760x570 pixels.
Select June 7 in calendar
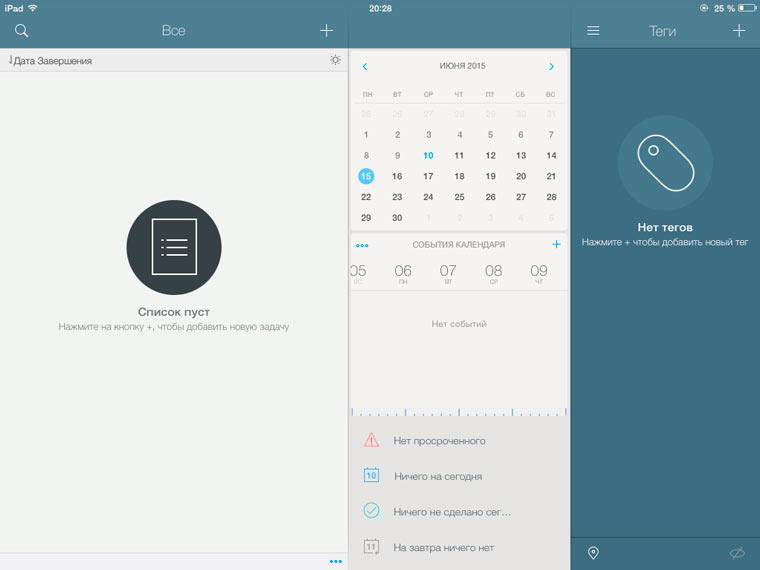(551, 135)
